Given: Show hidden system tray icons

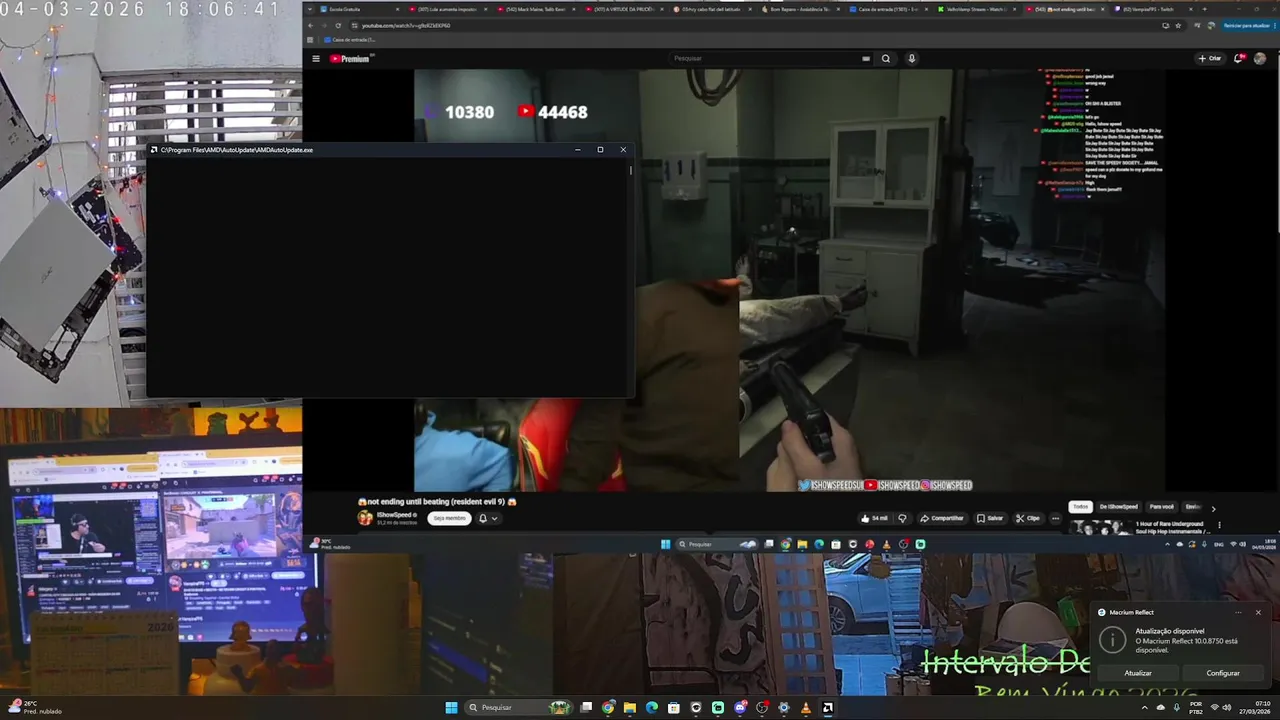Looking at the screenshot, I should (x=1145, y=708).
